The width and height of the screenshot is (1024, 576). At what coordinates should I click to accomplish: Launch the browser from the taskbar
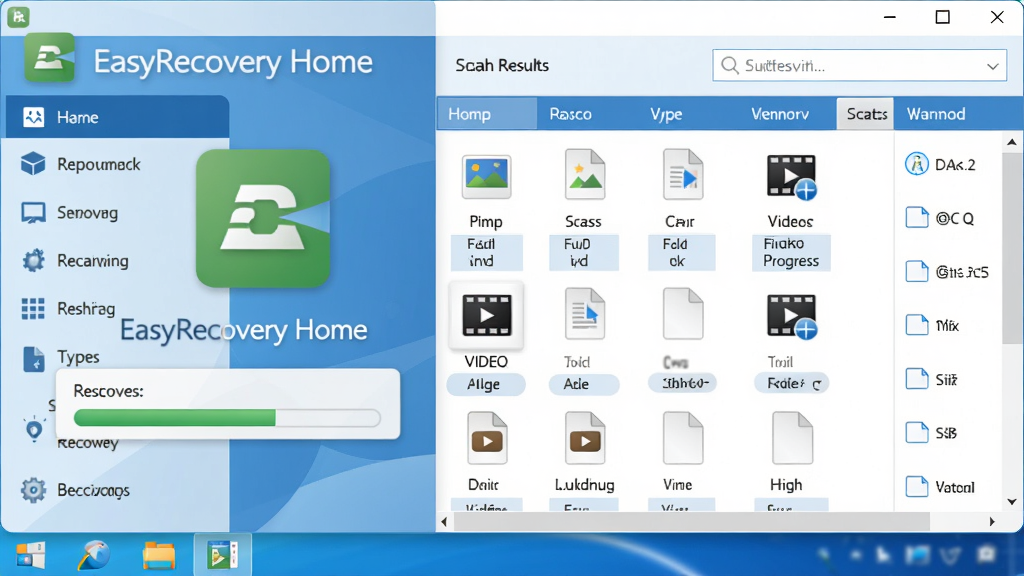(94, 555)
